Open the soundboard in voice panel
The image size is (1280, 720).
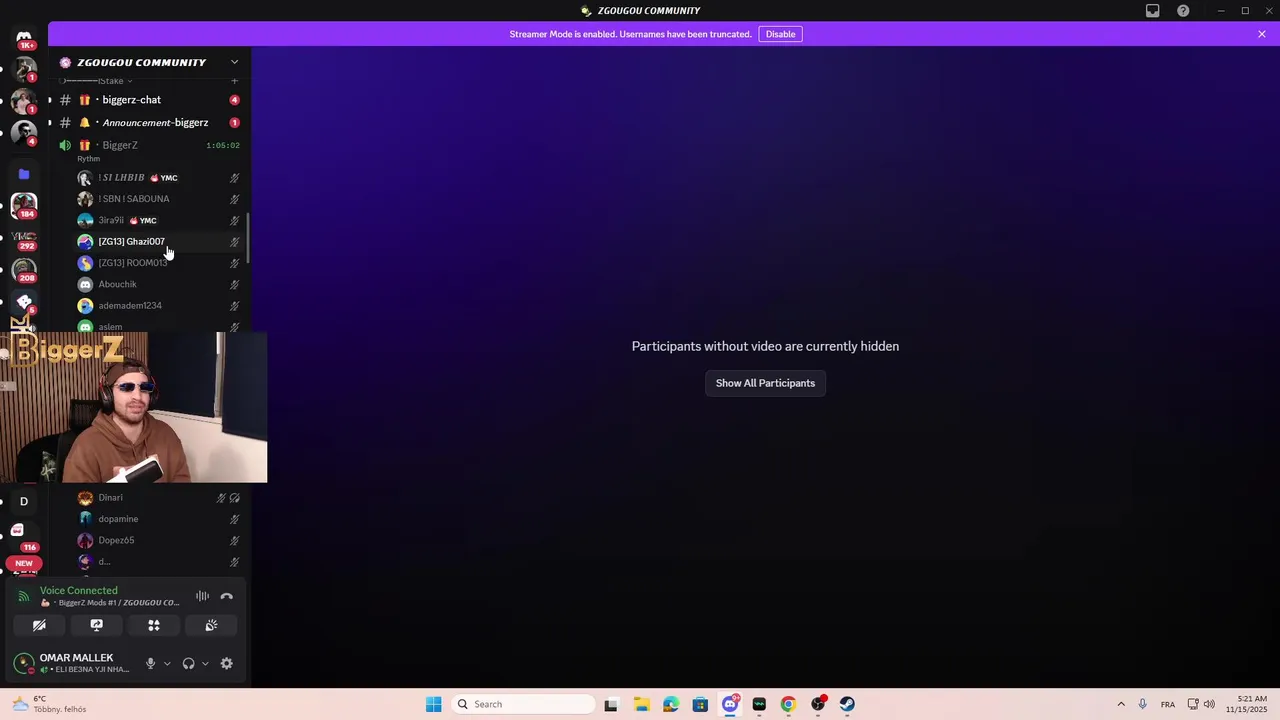click(211, 625)
